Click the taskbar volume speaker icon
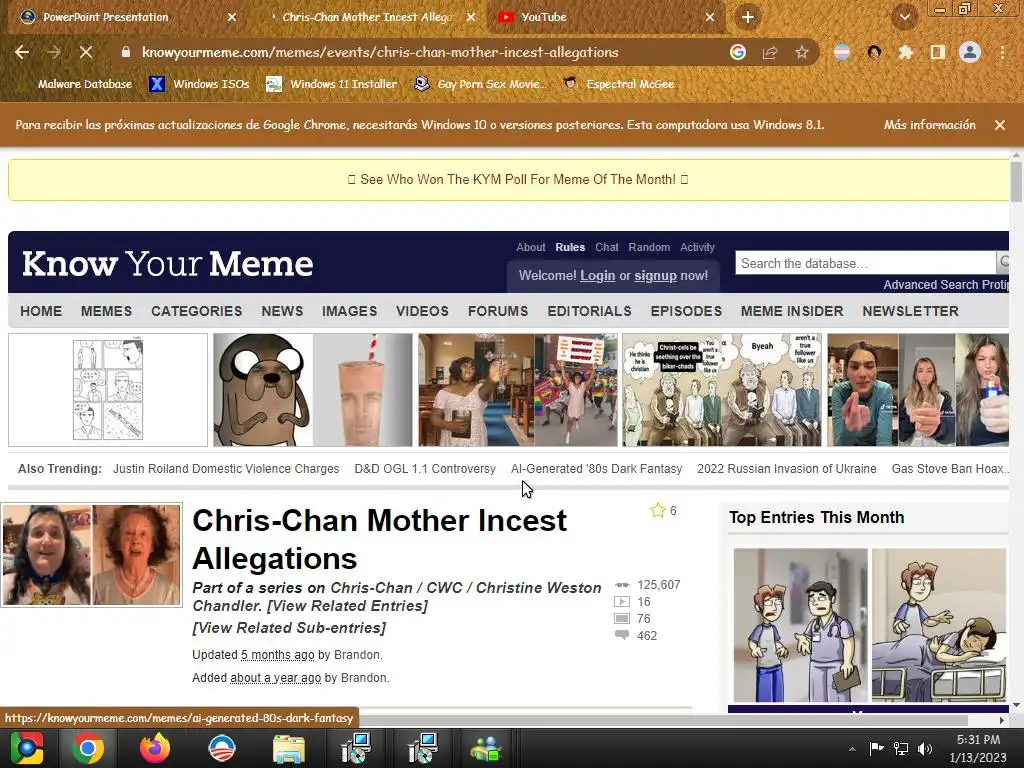This screenshot has width=1024, height=768. pos(925,749)
